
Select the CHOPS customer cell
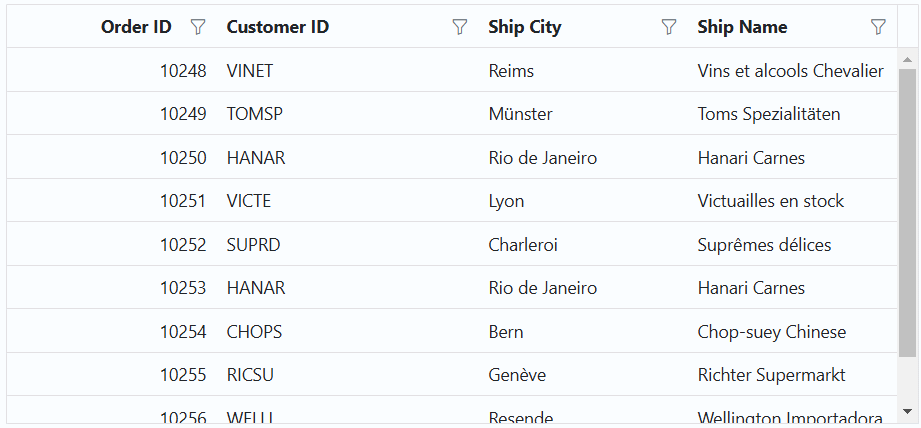pyautogui.click(x=254, y=332)
